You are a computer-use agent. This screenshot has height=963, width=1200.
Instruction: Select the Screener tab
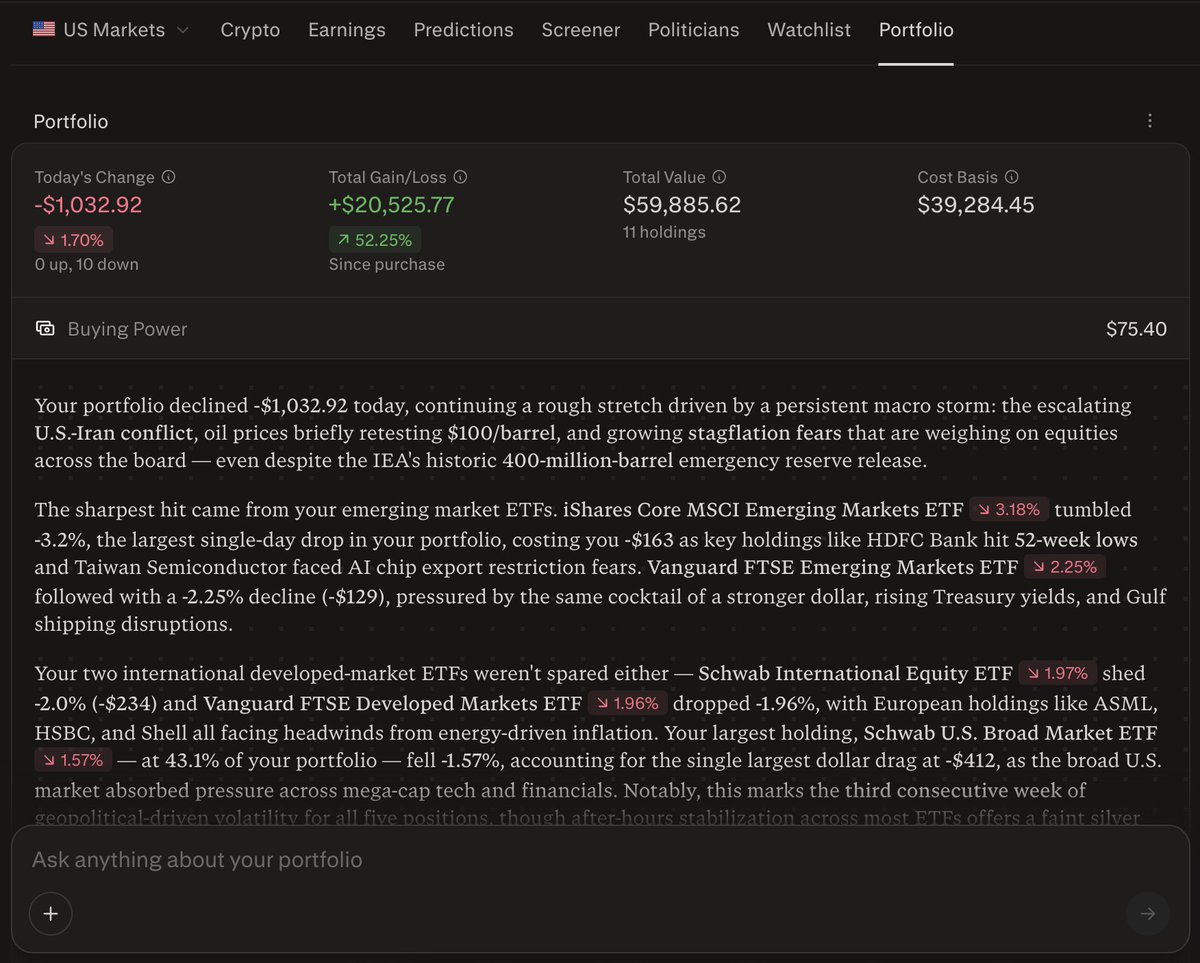pyautogui.click(x=581, y=30)
